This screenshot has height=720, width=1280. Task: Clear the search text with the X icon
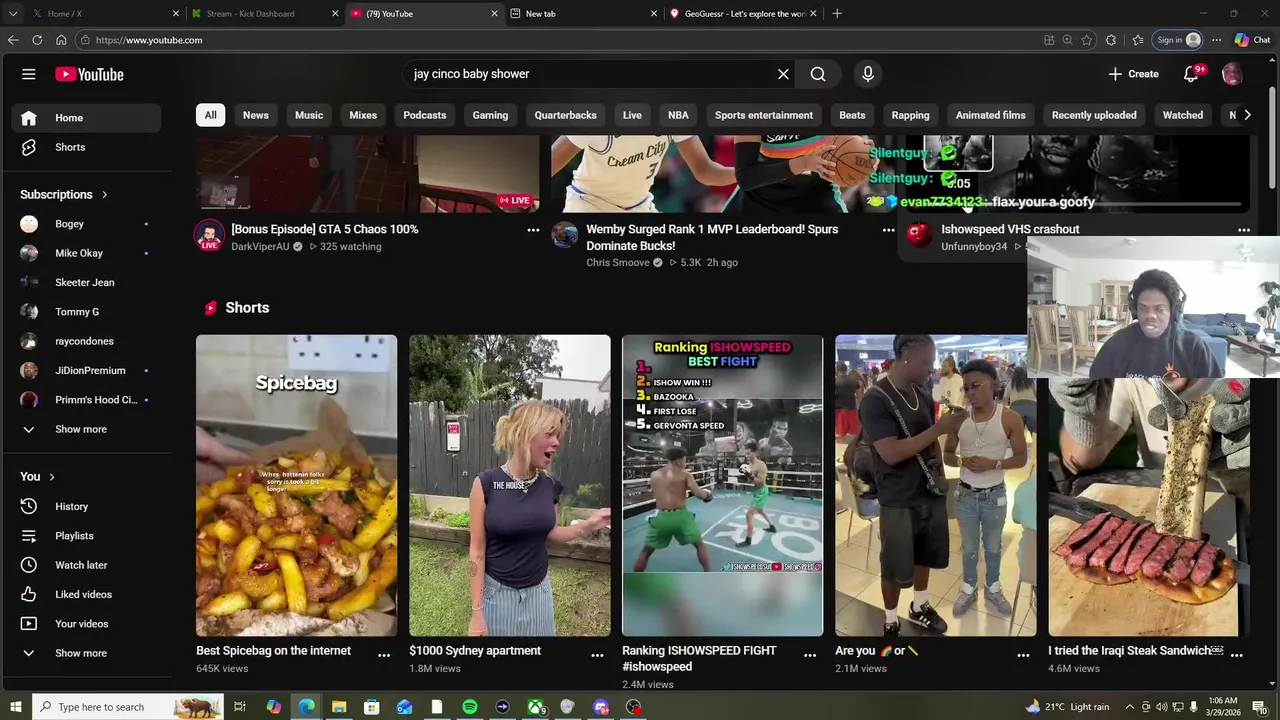click(x=783, y=74)
